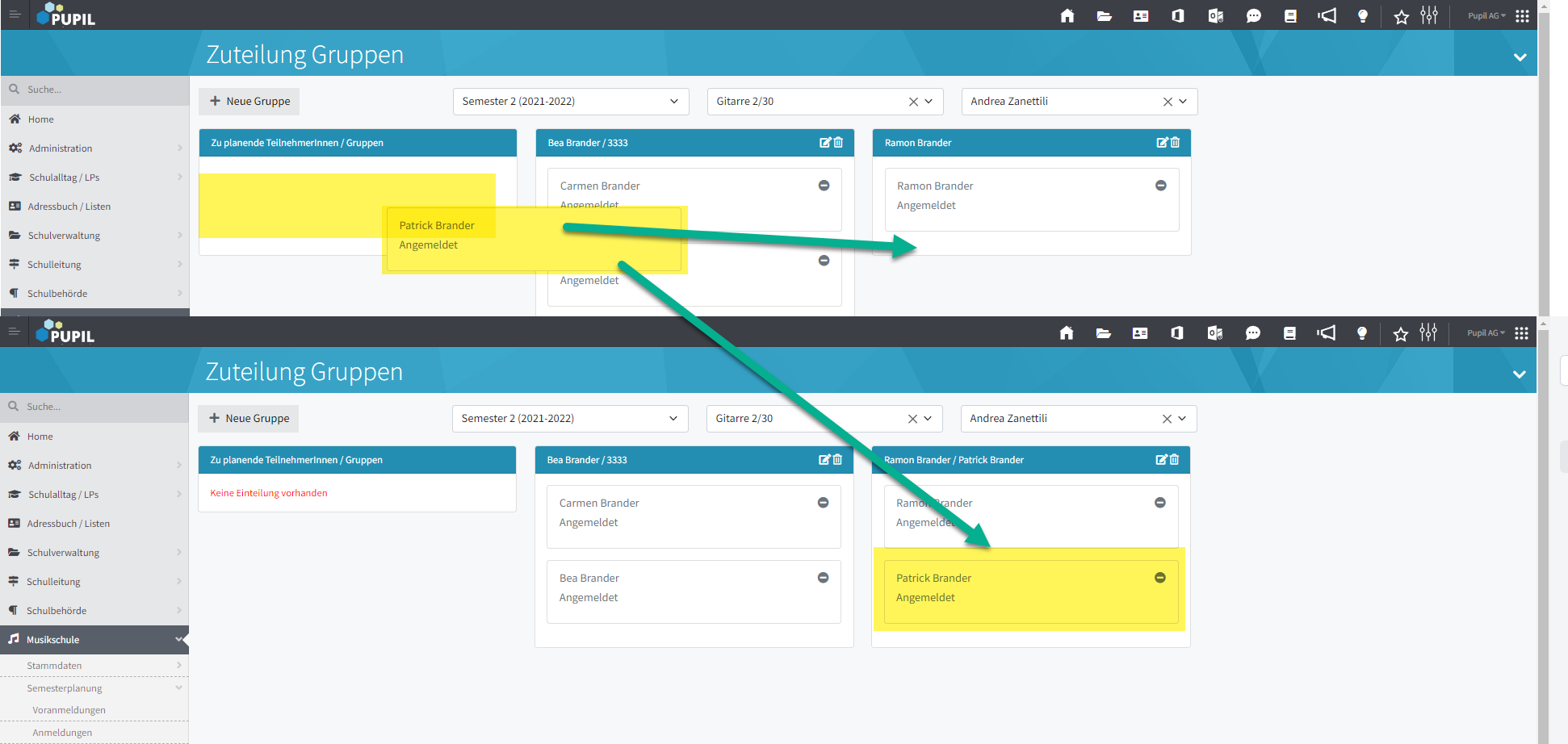The width and height of the screenshot is (1568, 744).
Task: Click the 'Zu planende TeilnehmerInnen / Gruppen' header in the lower screenshot
Action: (357, 460)
